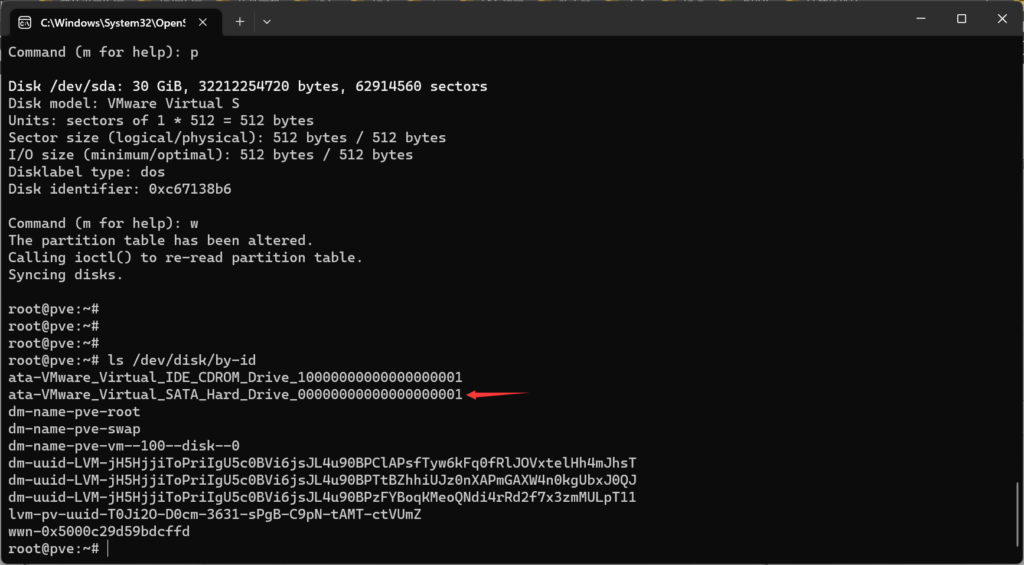The width and height of the screenshot is (1024, 565).
Task: Open a new terminal tab
Action: pyautogui.click(x=240, y=21)
